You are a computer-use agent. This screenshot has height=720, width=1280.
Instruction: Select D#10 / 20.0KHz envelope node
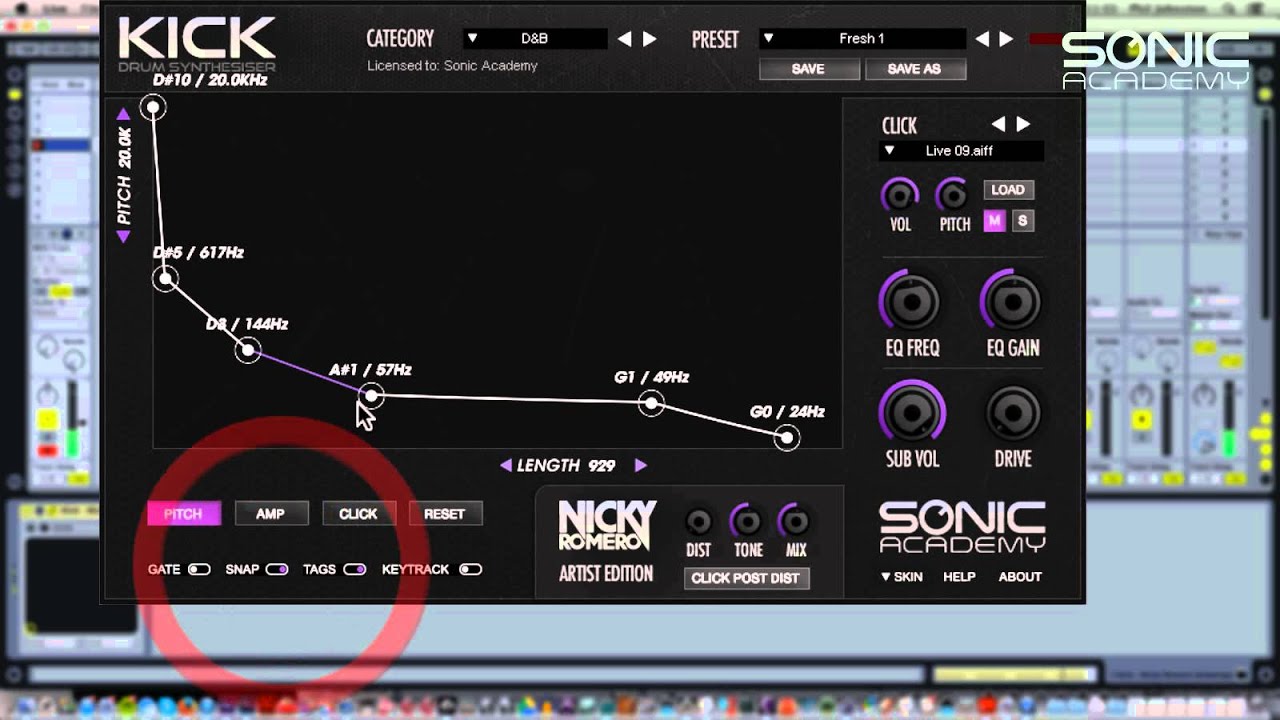pyautogui.click(x=153, y=107)
